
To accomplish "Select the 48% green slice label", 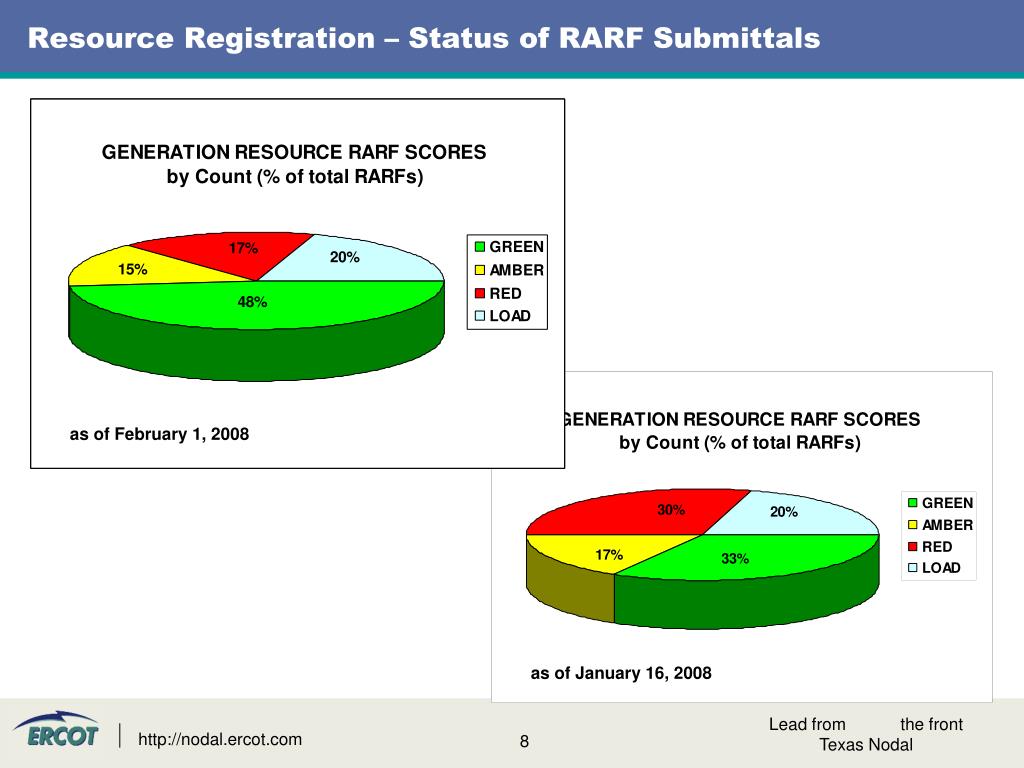I will coord(252,302).
